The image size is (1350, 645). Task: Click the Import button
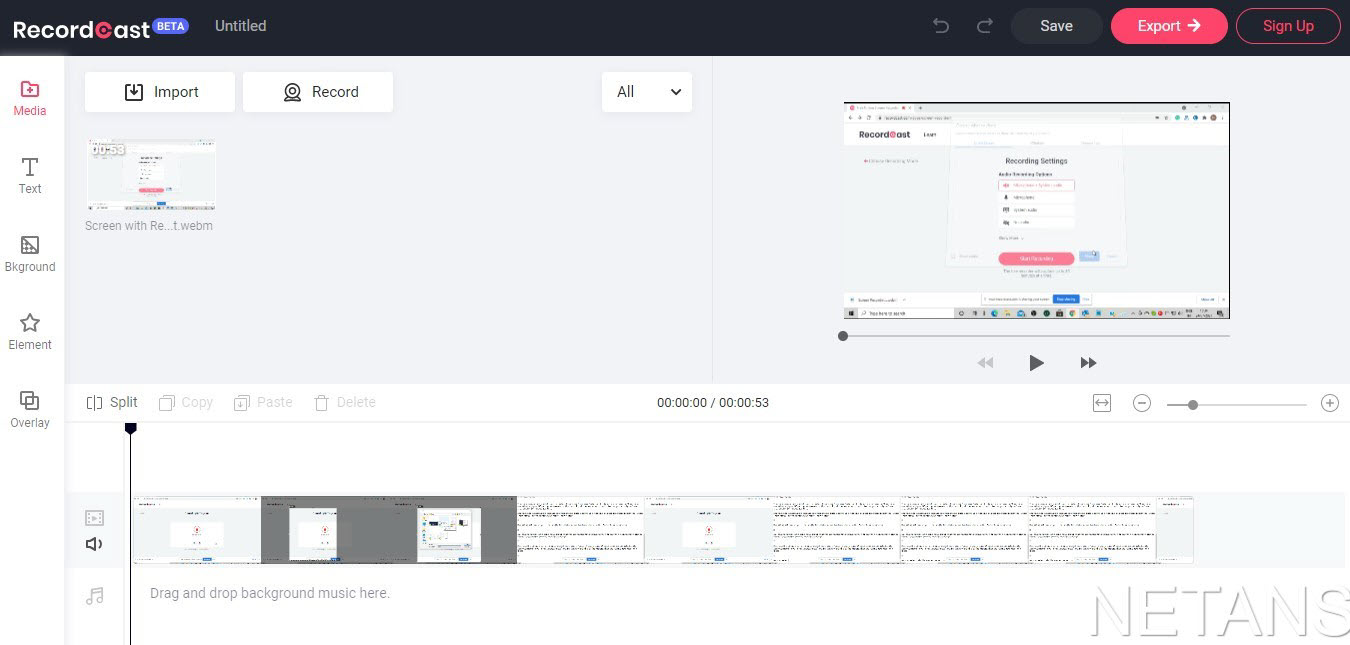(x=160, y=92)
